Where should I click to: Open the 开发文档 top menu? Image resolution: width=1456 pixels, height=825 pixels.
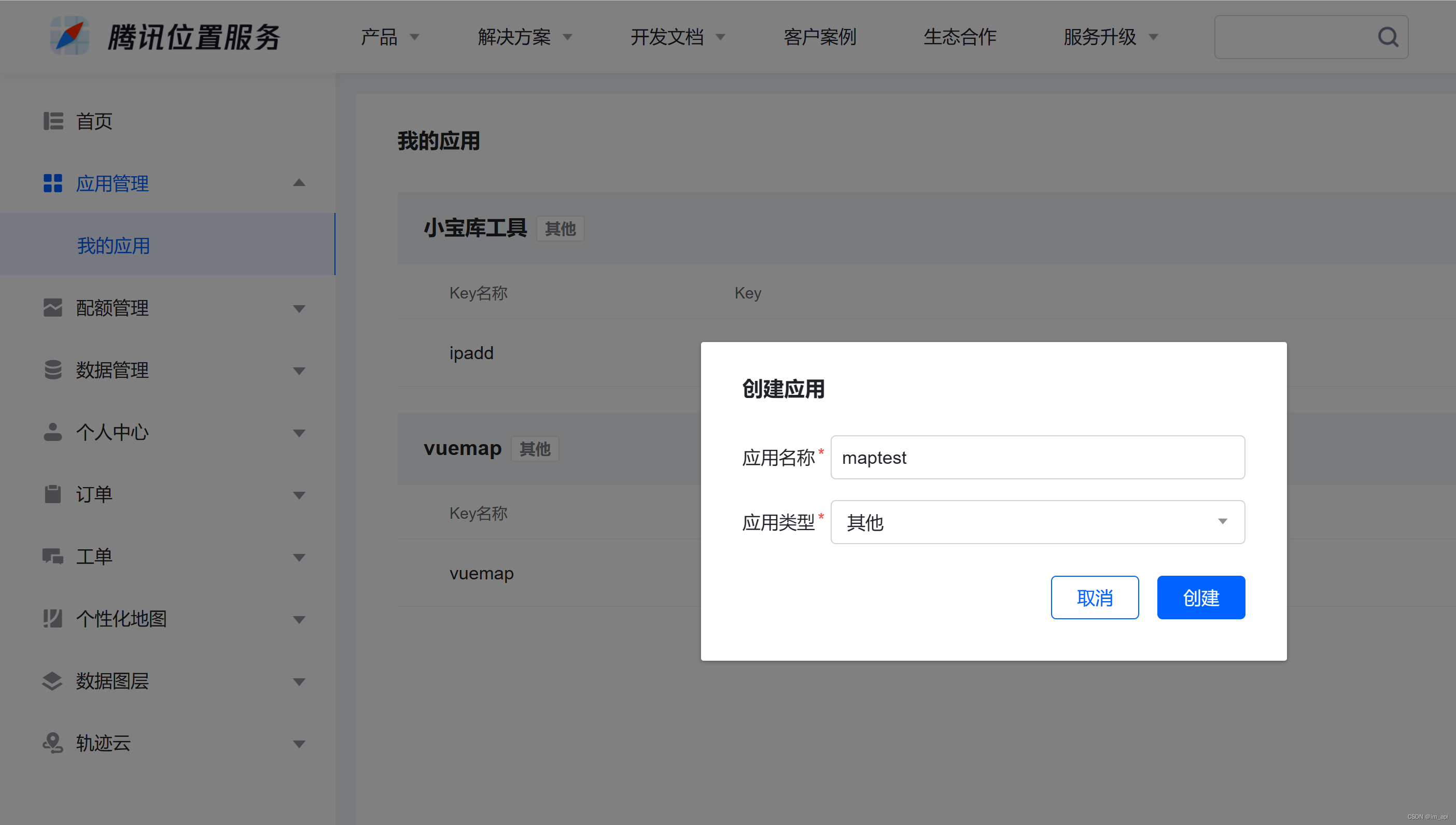point(677,37)
